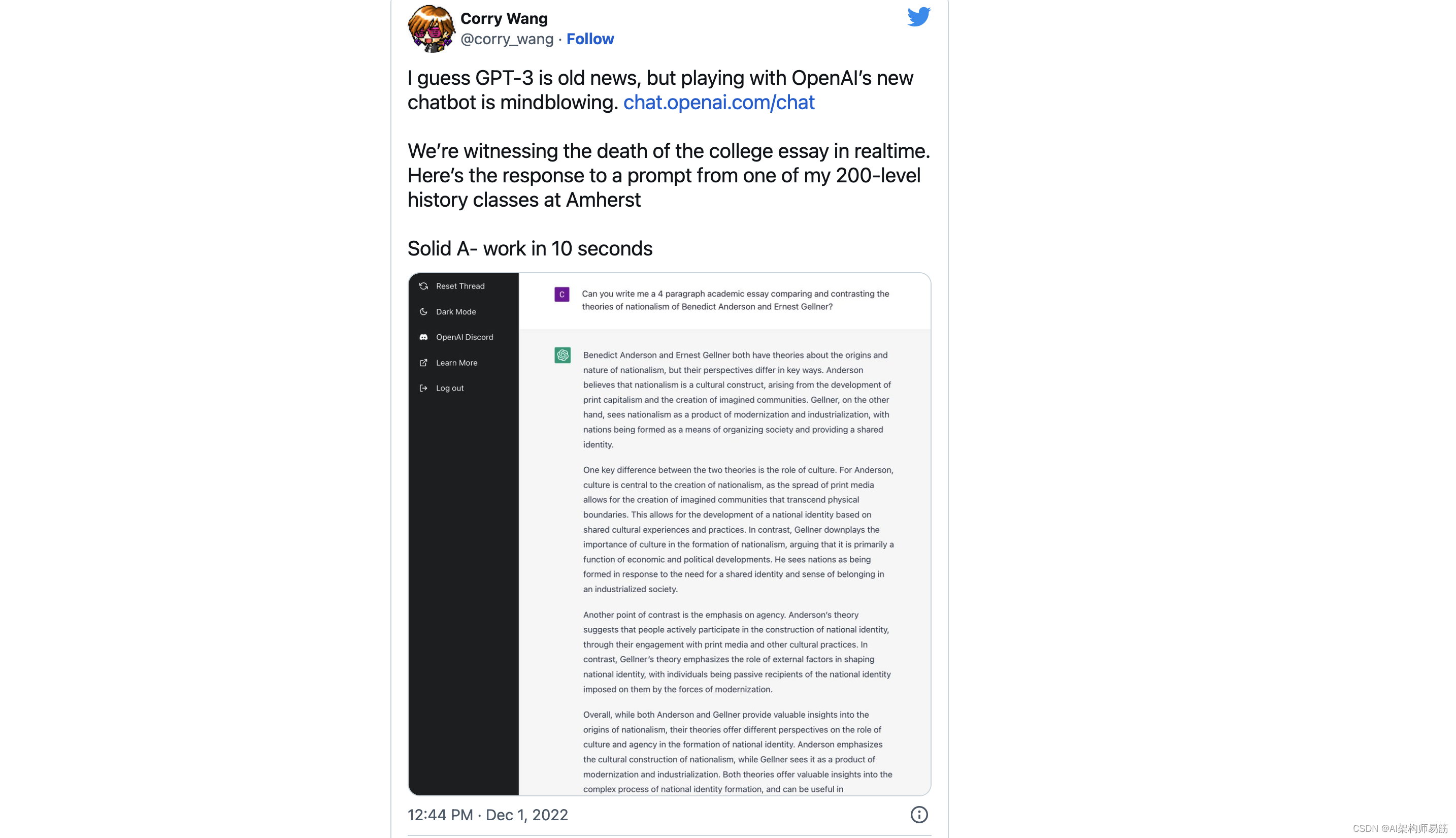This screenshot has width=1456, height=838.
Task: Click the Learn More external link icon
Action: tap(423, 363)
